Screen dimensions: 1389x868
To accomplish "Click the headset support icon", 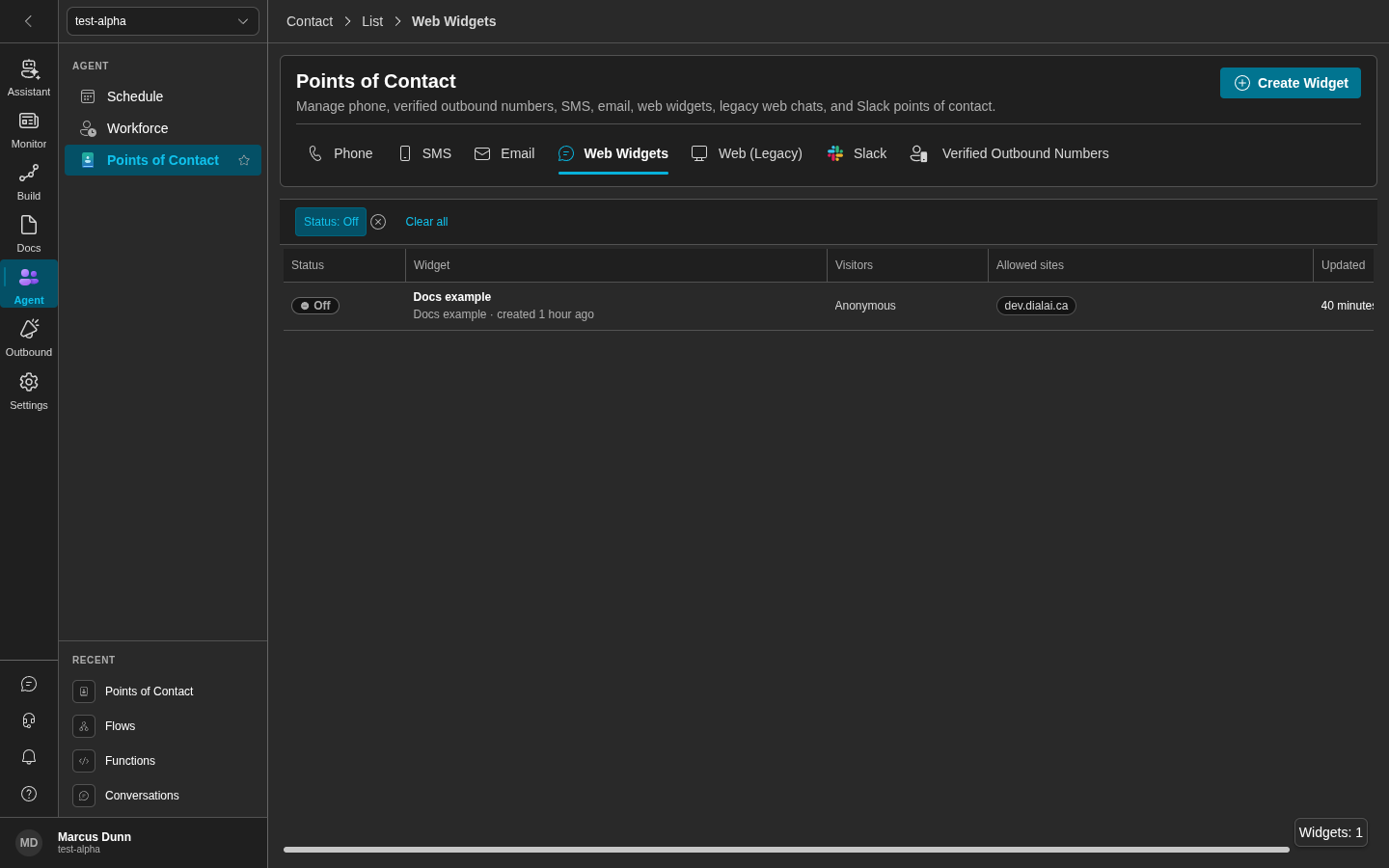I will [x=29, y=720].
